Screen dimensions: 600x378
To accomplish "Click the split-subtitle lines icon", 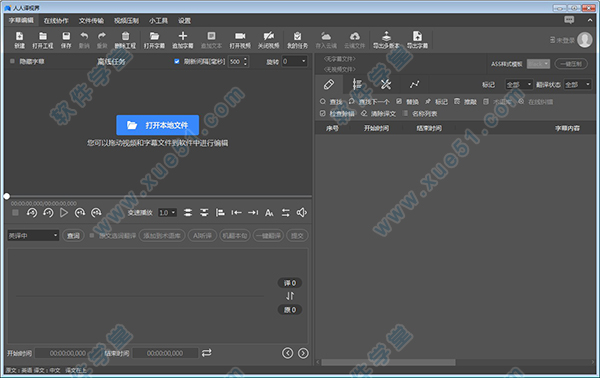I will [x=204, y=213].
